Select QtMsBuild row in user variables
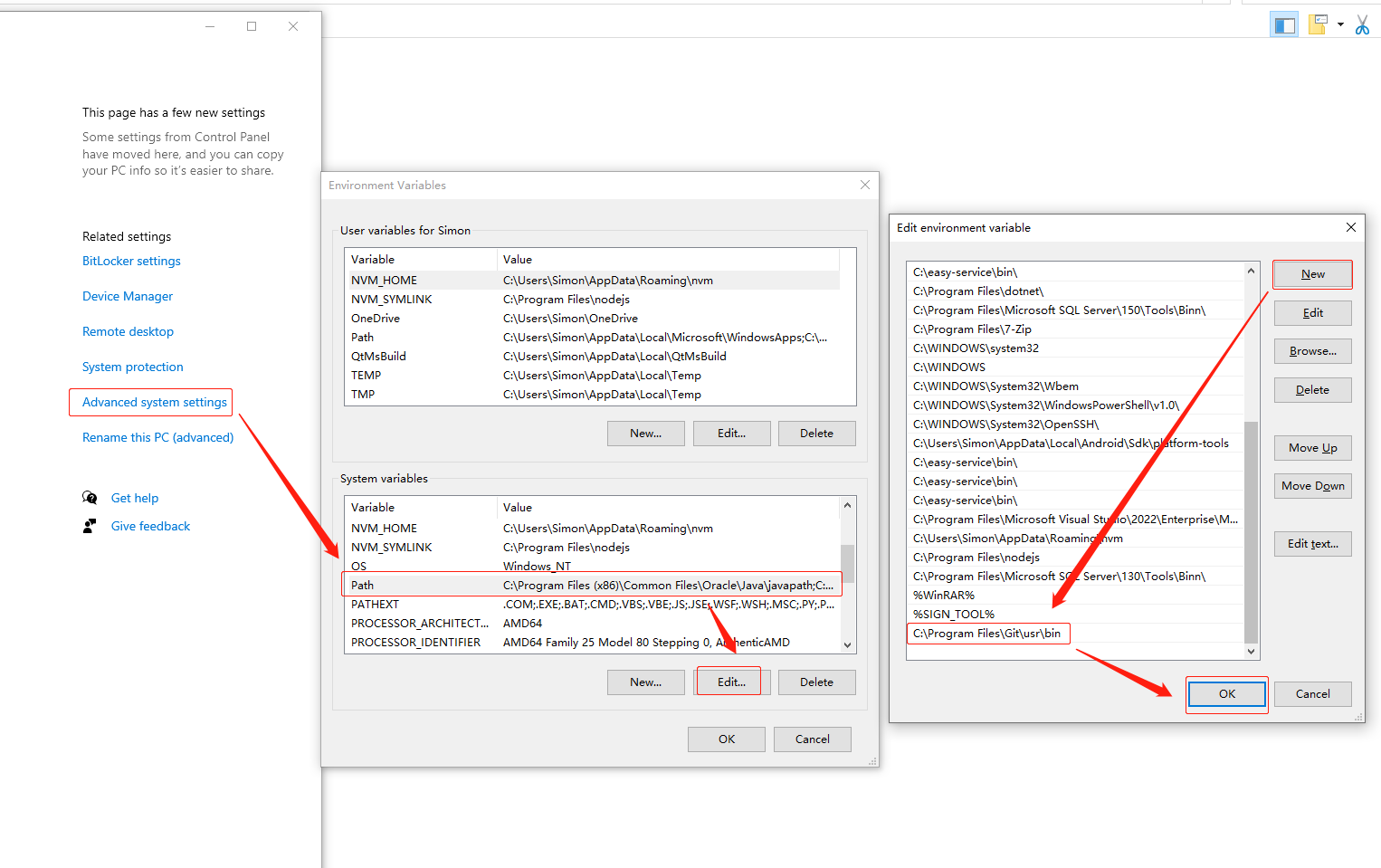 point(593,357)
